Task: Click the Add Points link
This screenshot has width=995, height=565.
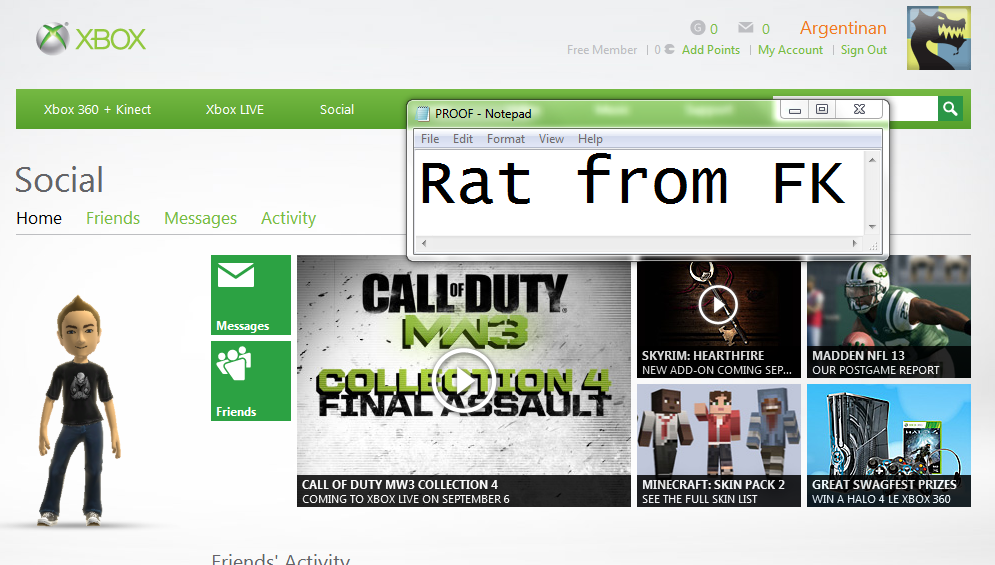Action: click(x=711, y=50)
